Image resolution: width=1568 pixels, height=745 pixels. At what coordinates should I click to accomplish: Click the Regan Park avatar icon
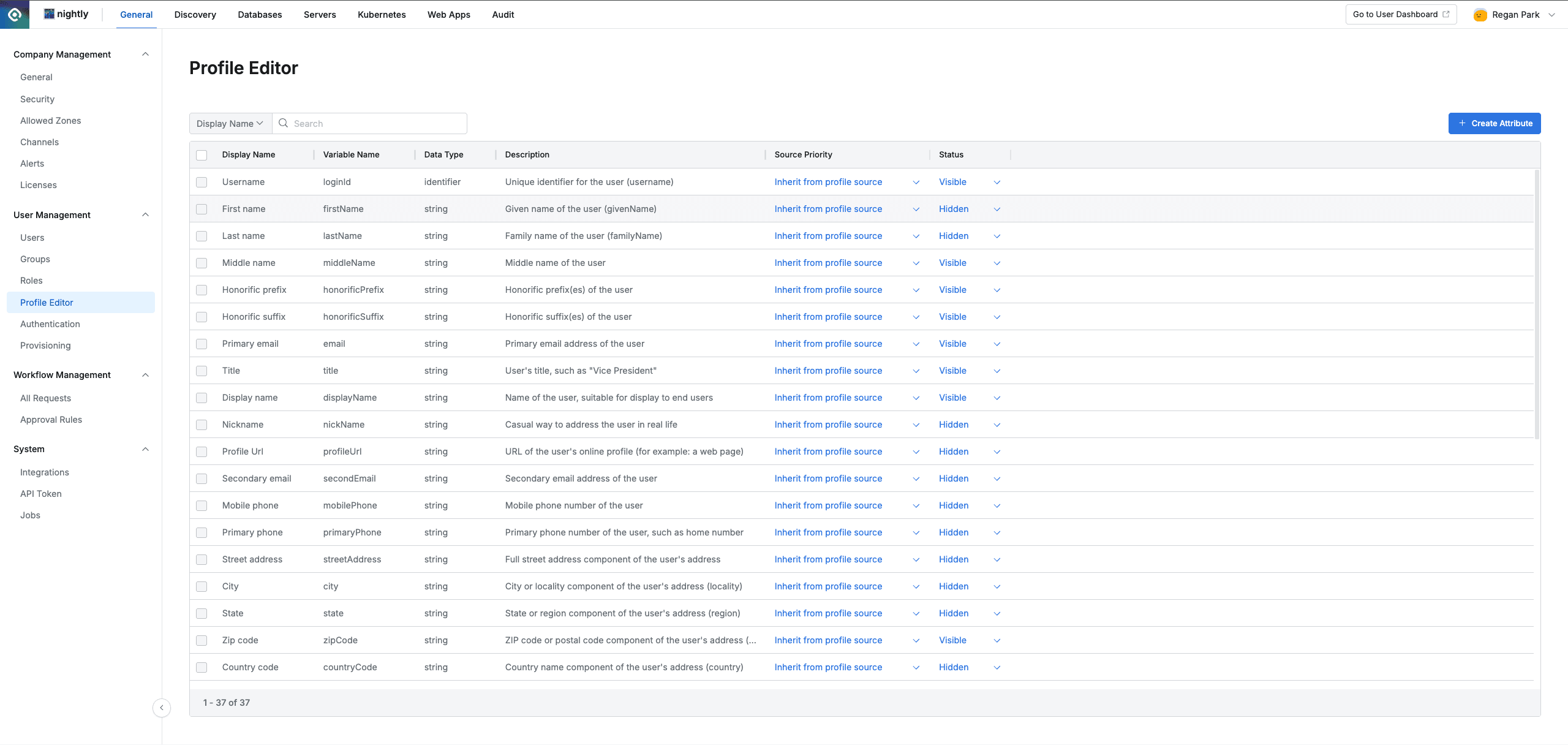pos(1480,14)
